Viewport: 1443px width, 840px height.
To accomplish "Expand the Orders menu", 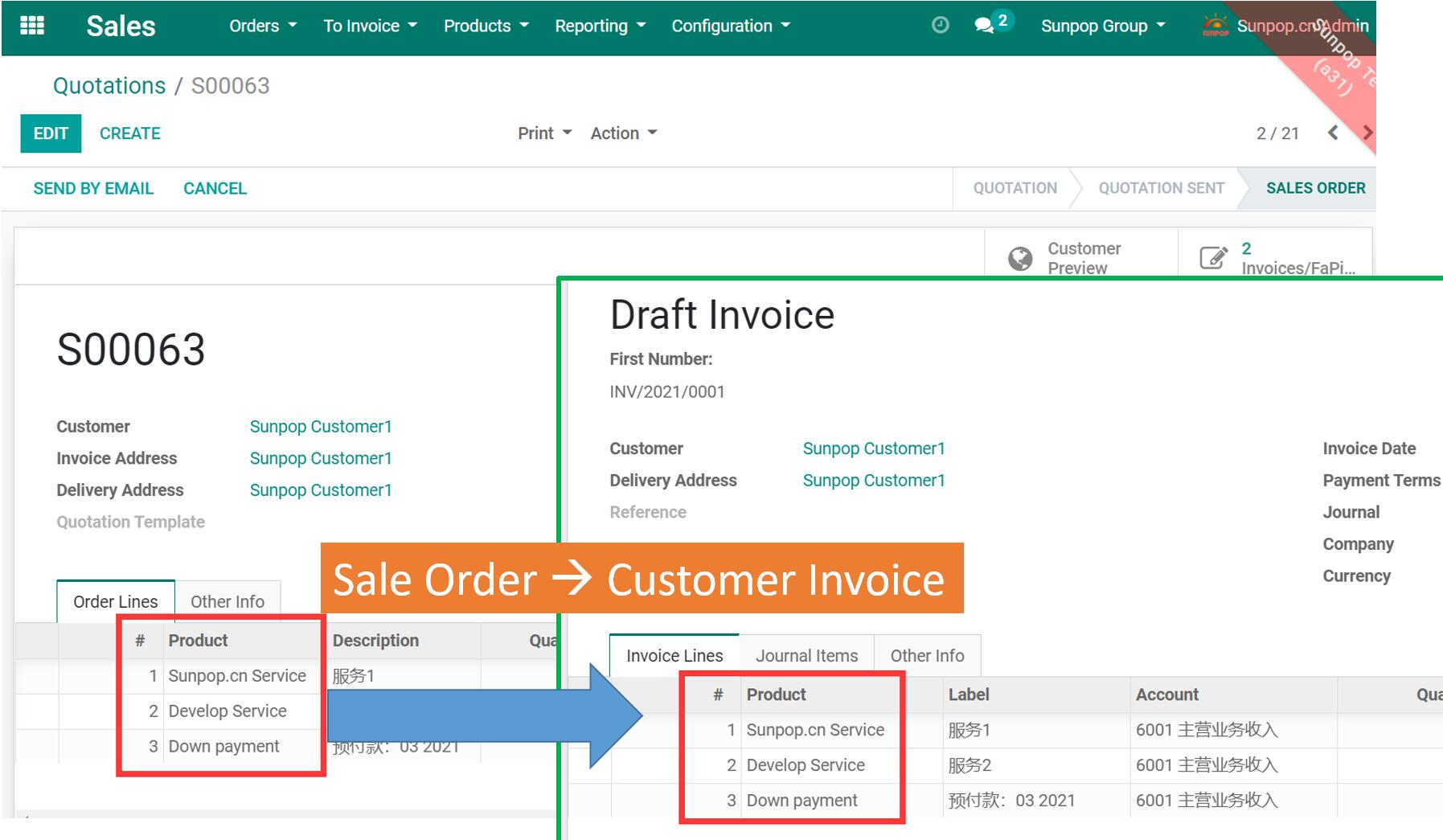I will (263, 26).
